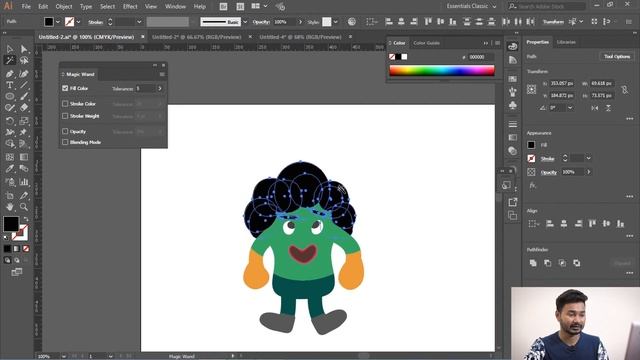Click the Exclude pathfinder icon

(x=577, y=263)
